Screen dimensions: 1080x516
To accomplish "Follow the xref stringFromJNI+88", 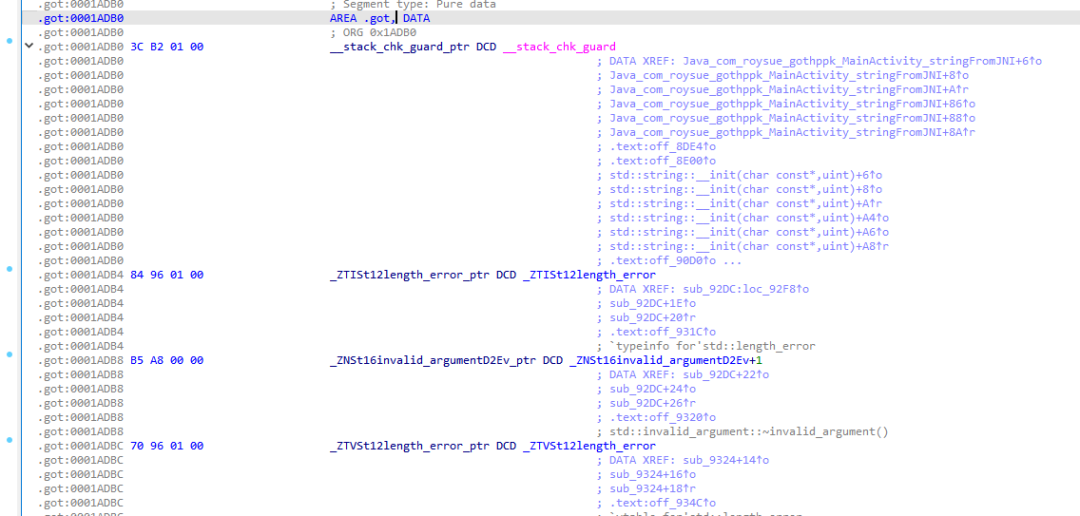I will [792, 118].
